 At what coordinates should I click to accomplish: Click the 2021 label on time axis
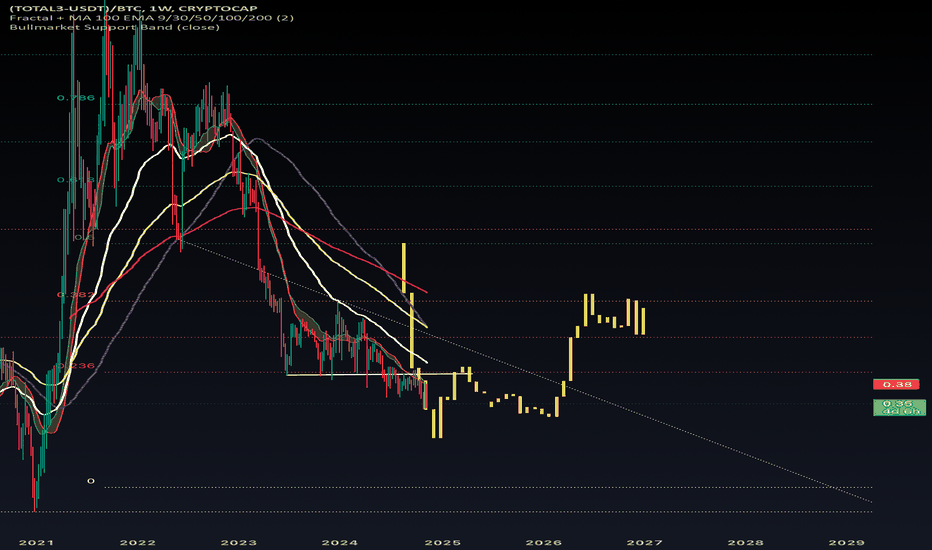[x=36, y=542]
